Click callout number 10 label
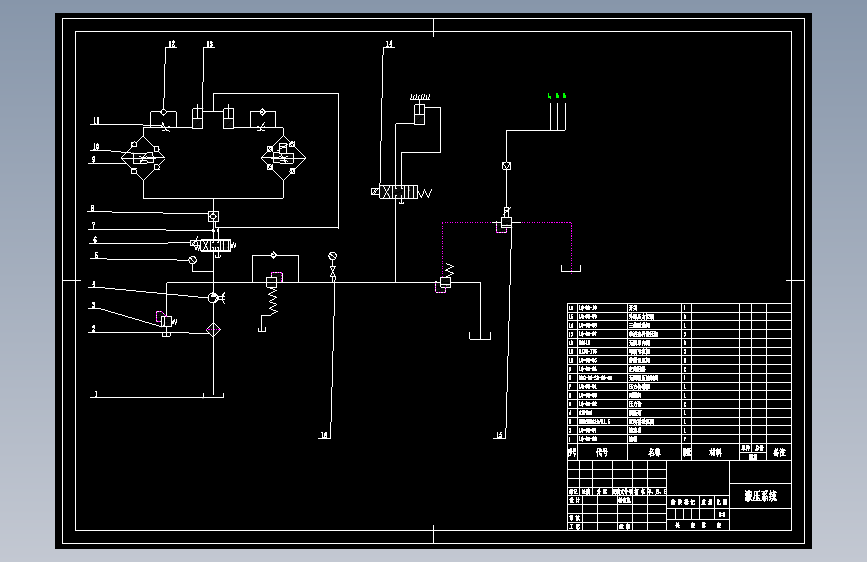The width and height of the screenshot is (867, 562). tap(96, 147)
